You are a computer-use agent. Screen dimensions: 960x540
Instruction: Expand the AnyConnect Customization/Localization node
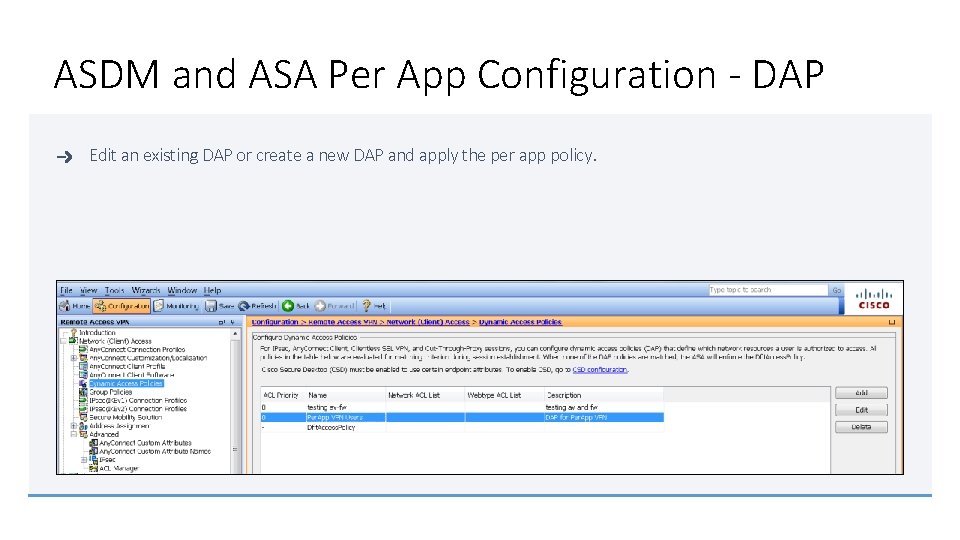pos(73,358)
